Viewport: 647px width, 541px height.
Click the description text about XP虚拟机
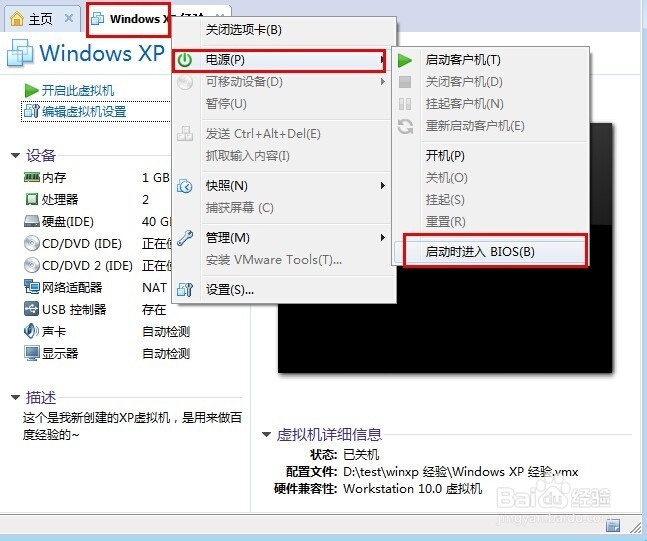pos(132,426)
